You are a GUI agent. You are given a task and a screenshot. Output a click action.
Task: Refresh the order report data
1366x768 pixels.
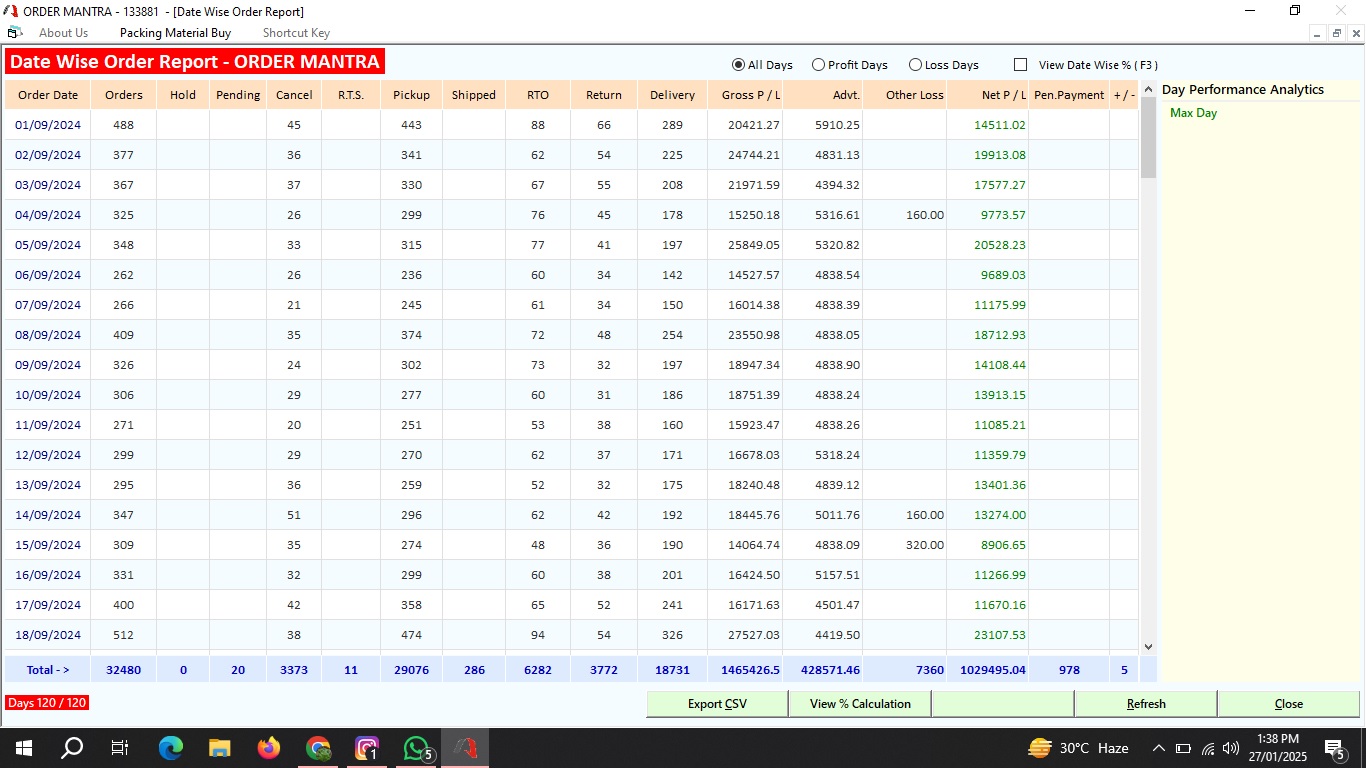[x=1145, y=704]
